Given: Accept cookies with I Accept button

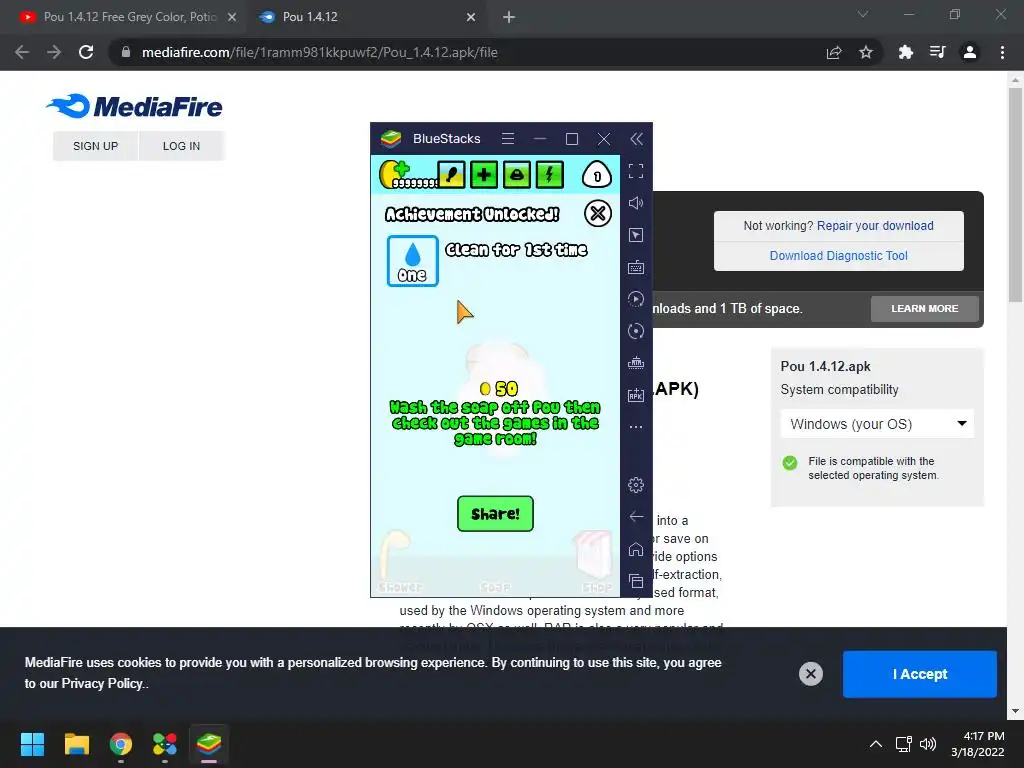Looking at the screenshot, I should (x=920, y=674).
